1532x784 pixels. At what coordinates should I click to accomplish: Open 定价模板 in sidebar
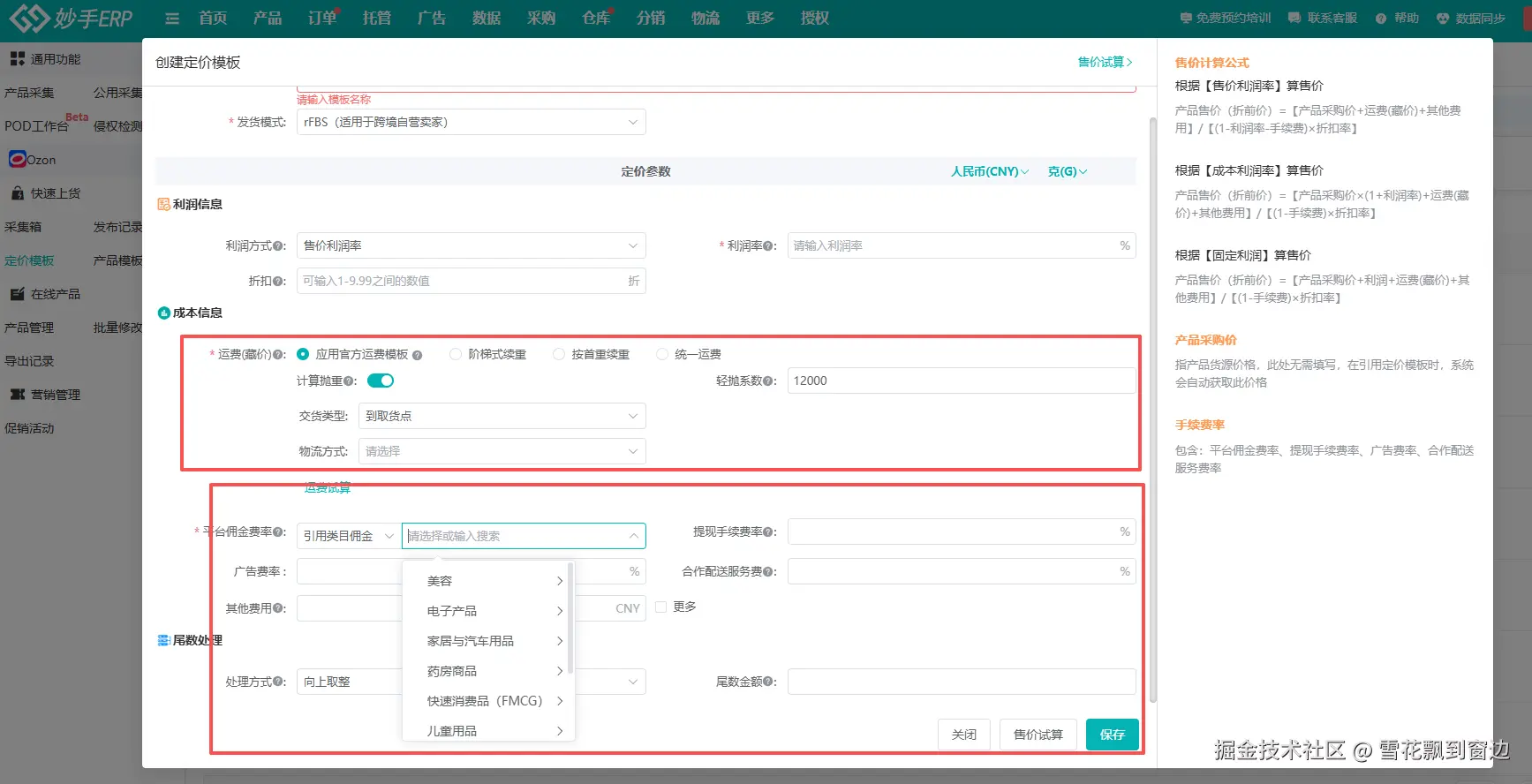(x=29, y=260)
